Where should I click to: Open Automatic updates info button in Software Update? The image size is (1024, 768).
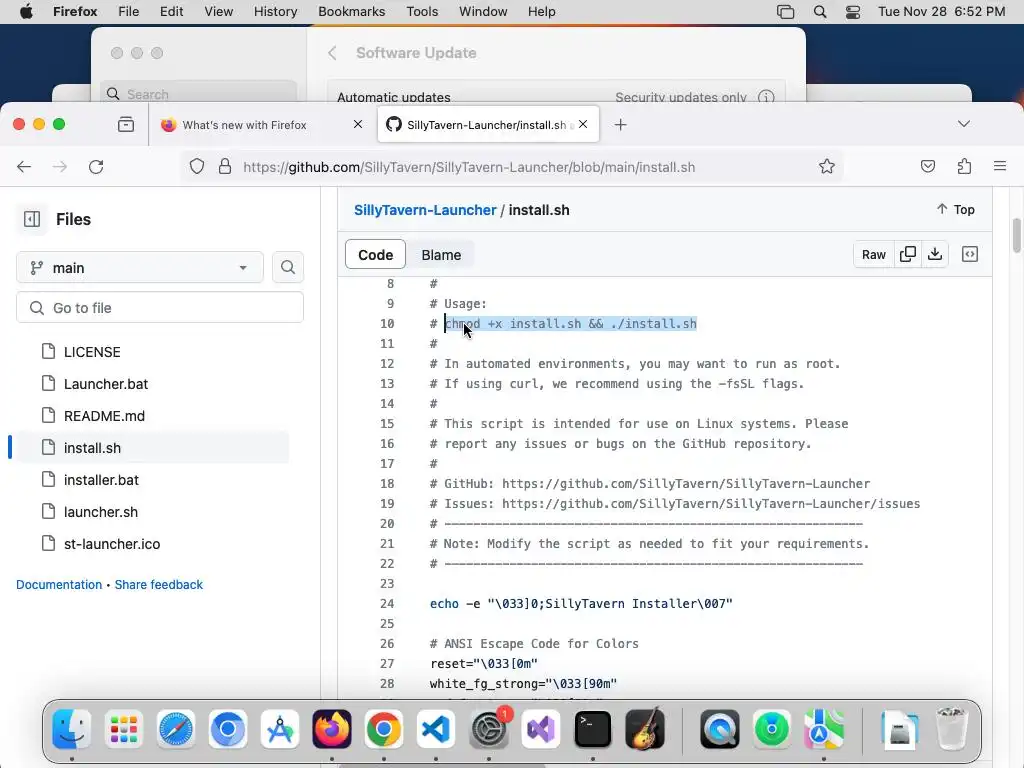766,97
